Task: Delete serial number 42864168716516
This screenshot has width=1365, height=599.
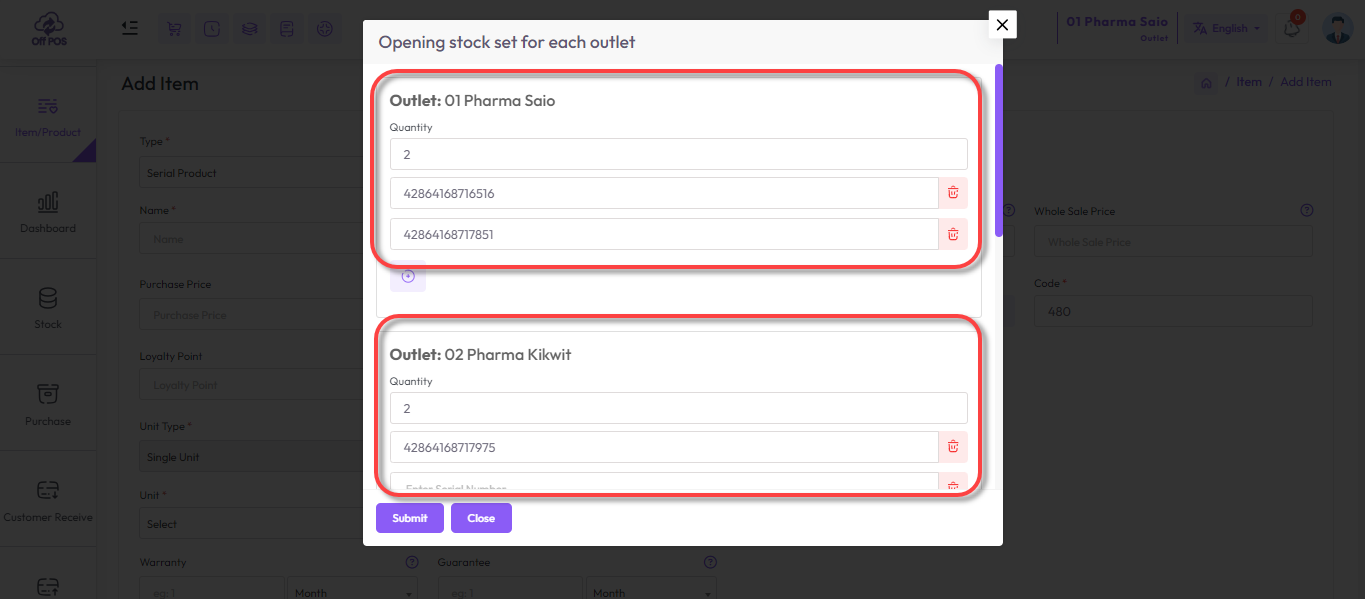Action: pos(952,193)
